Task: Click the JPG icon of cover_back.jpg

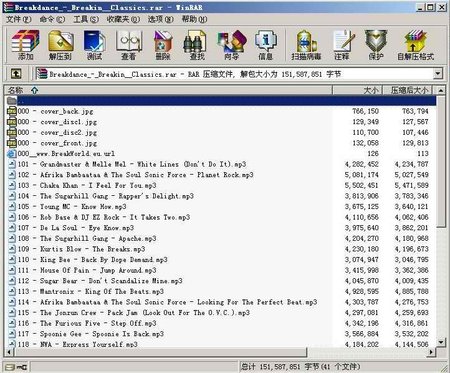Action: 12,111
